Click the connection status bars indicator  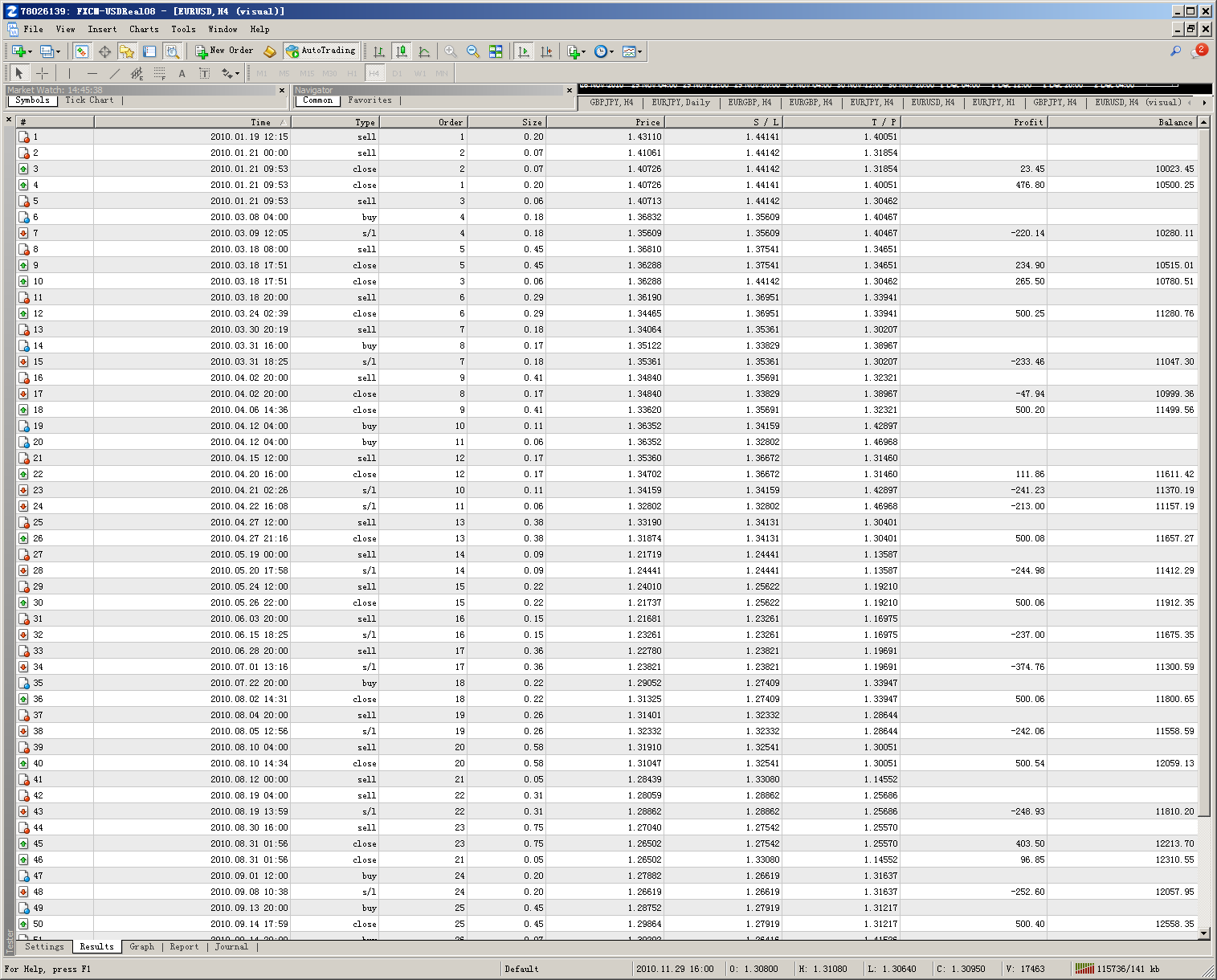coord(1084,969)
